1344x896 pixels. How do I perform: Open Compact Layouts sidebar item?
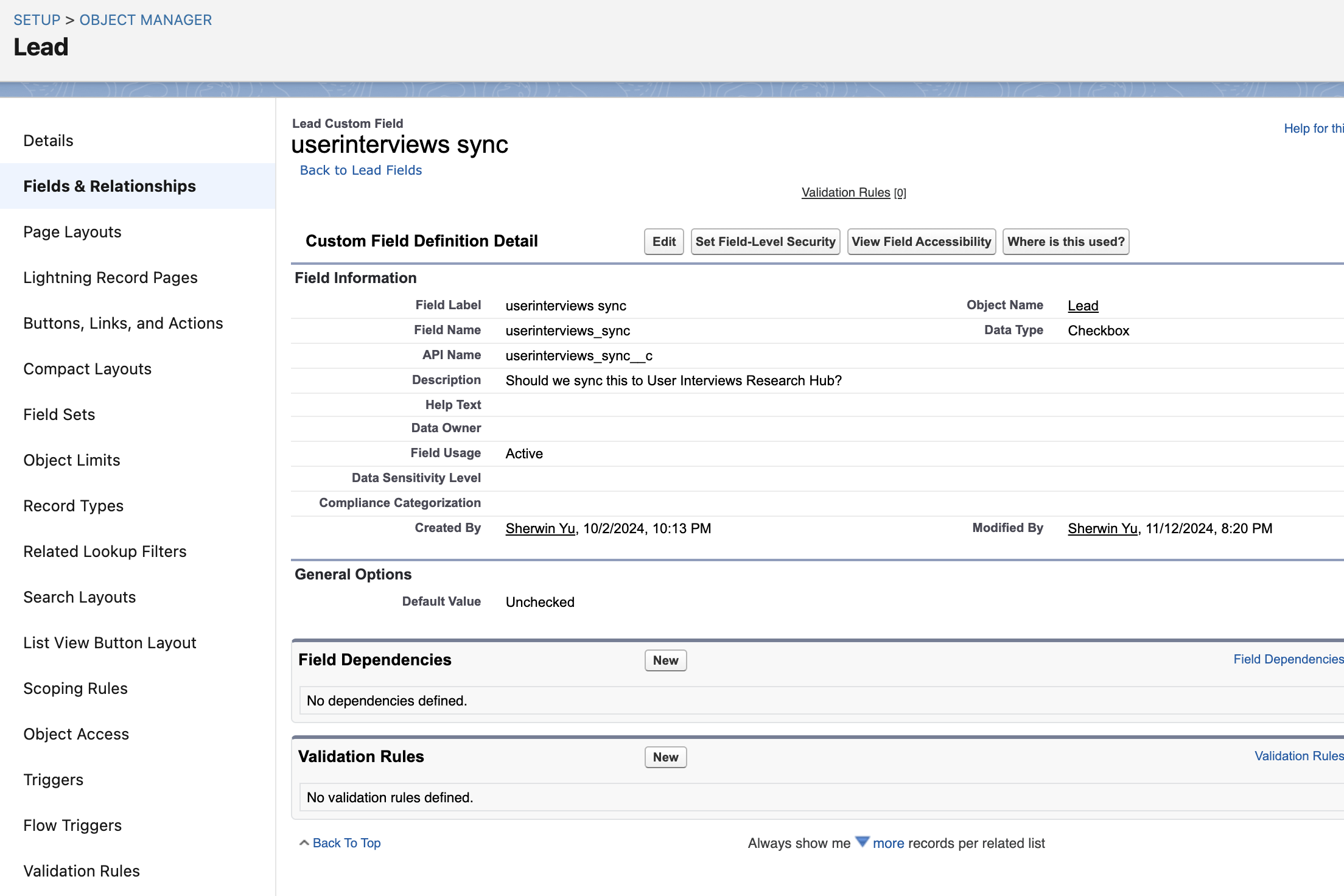(87, 369)
